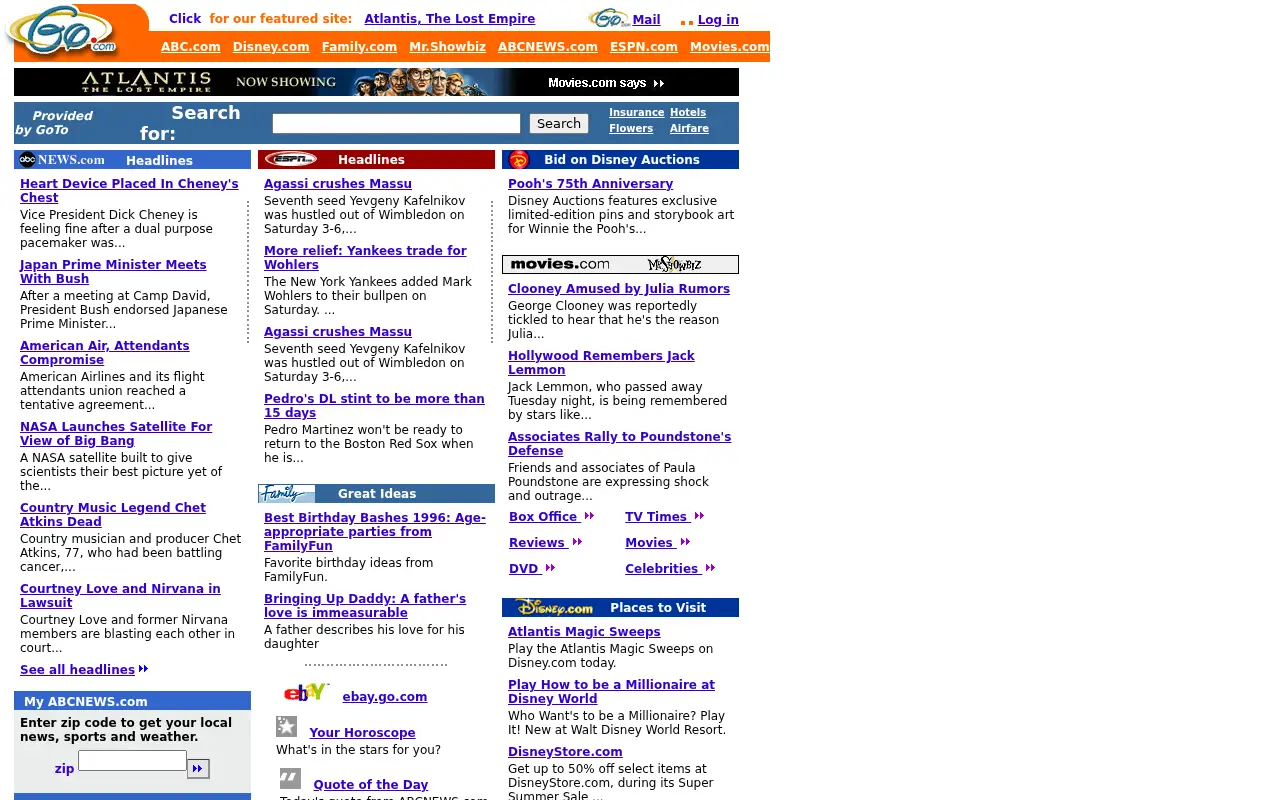Open Atlantis, The Lost Empire featured link
This screenshot has height=800, width=1280.
[x=450, y=19]
